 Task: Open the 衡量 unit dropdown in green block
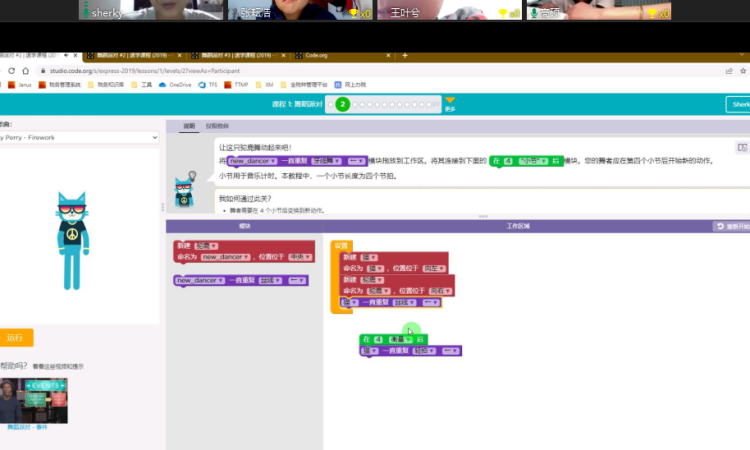401,340
